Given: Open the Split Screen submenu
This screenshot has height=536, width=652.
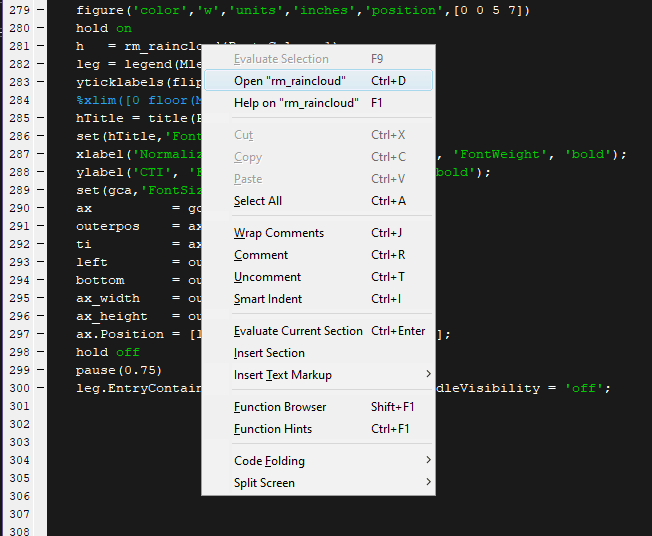Looking at the screenshot, I should 264,483.
